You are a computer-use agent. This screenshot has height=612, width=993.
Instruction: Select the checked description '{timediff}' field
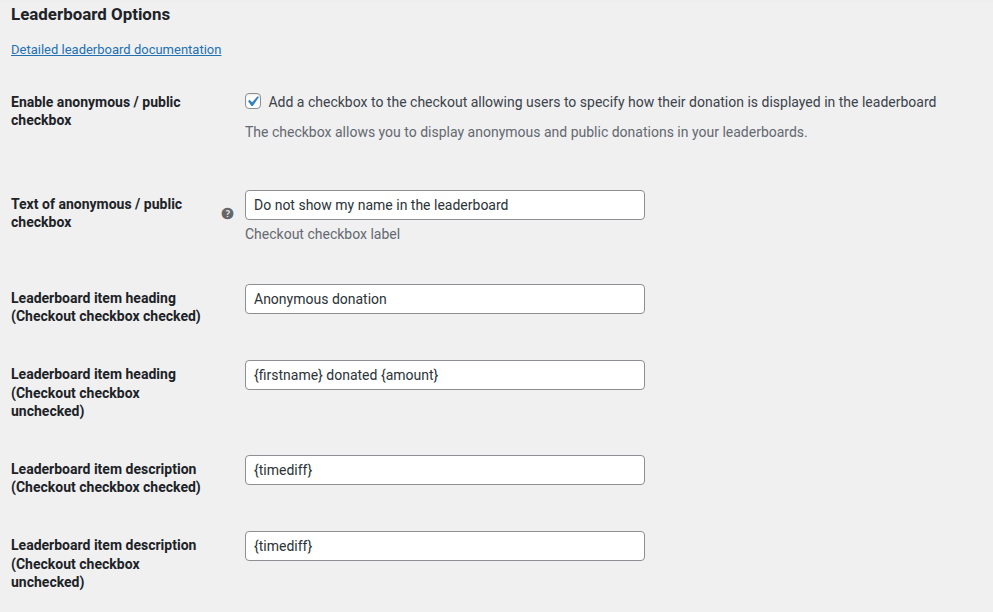(444, 469)
